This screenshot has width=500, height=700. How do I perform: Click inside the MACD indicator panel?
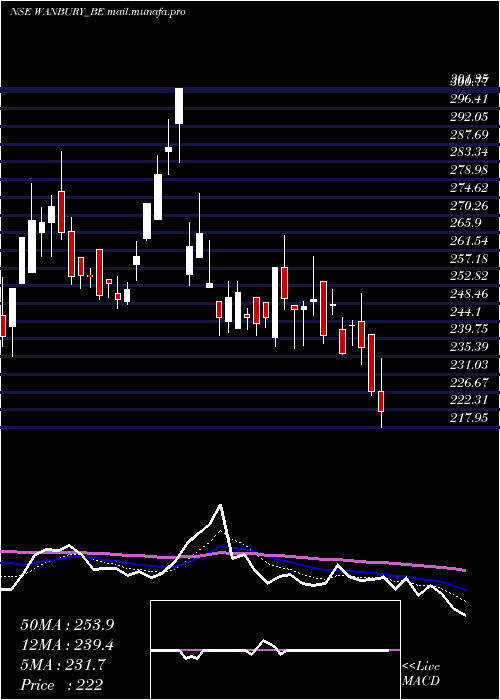(275, 650)
